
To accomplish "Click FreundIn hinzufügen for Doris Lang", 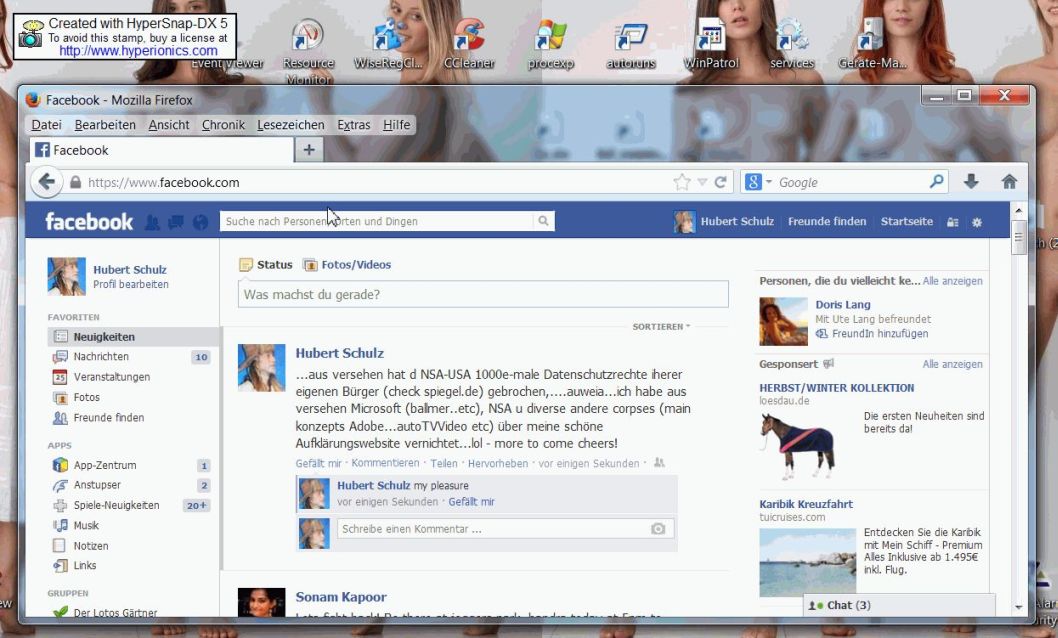I will point(880,334).
